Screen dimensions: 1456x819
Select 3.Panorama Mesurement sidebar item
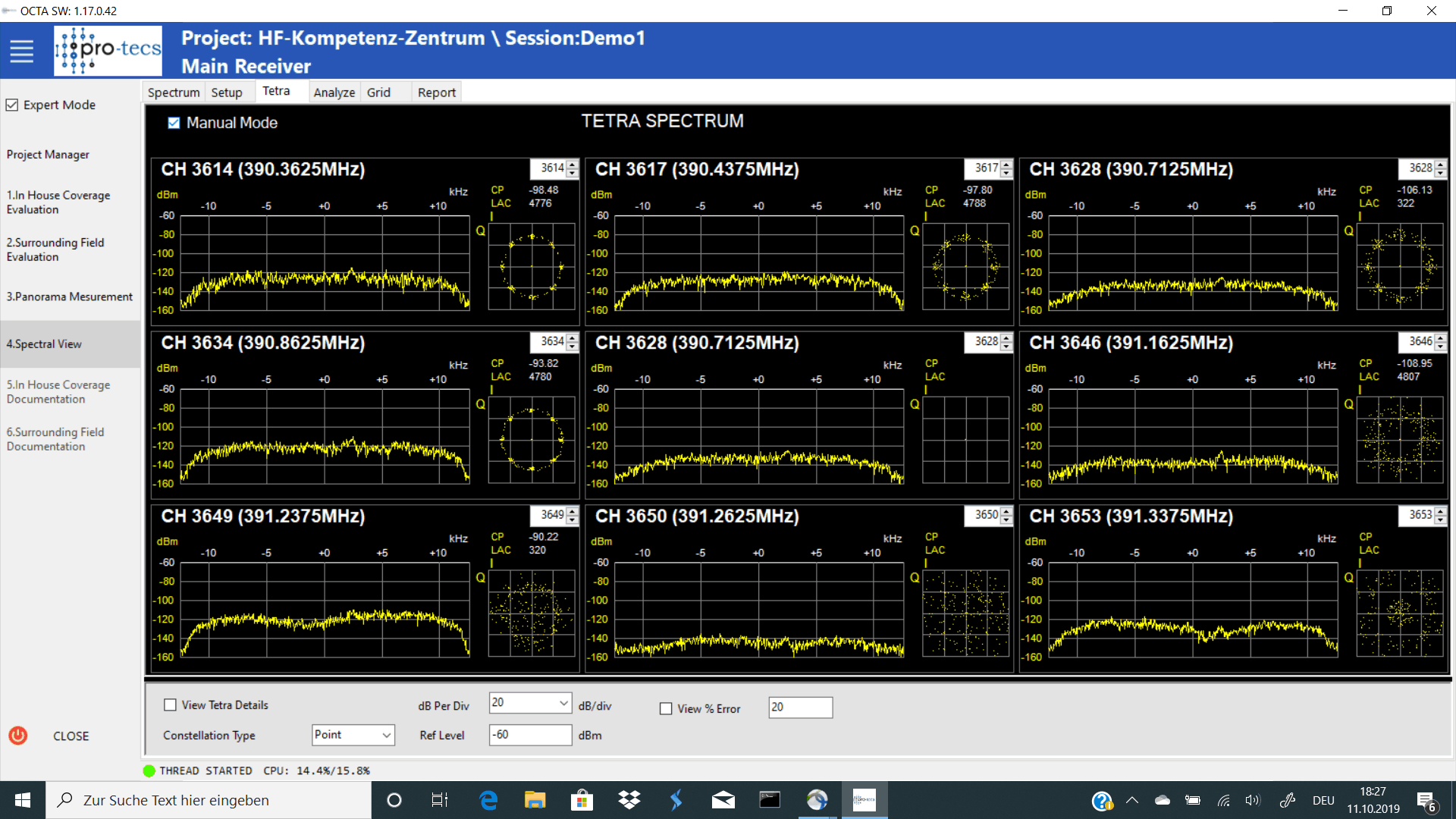pos(69,297)
